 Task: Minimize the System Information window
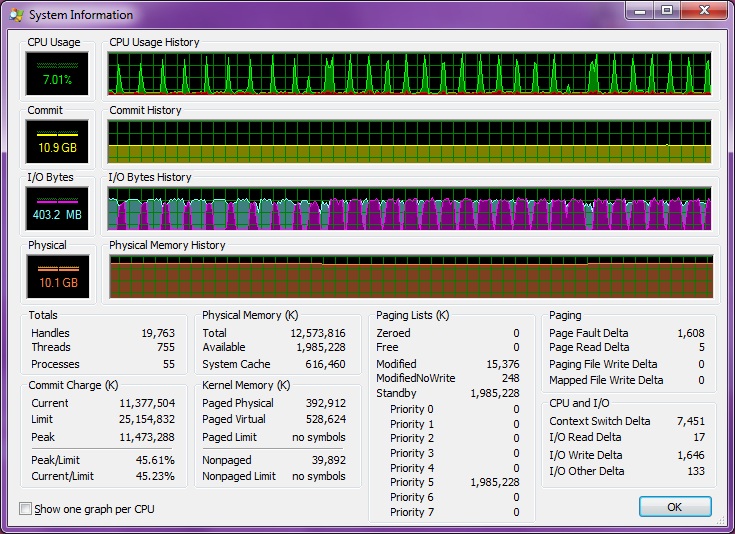[639, 10]
